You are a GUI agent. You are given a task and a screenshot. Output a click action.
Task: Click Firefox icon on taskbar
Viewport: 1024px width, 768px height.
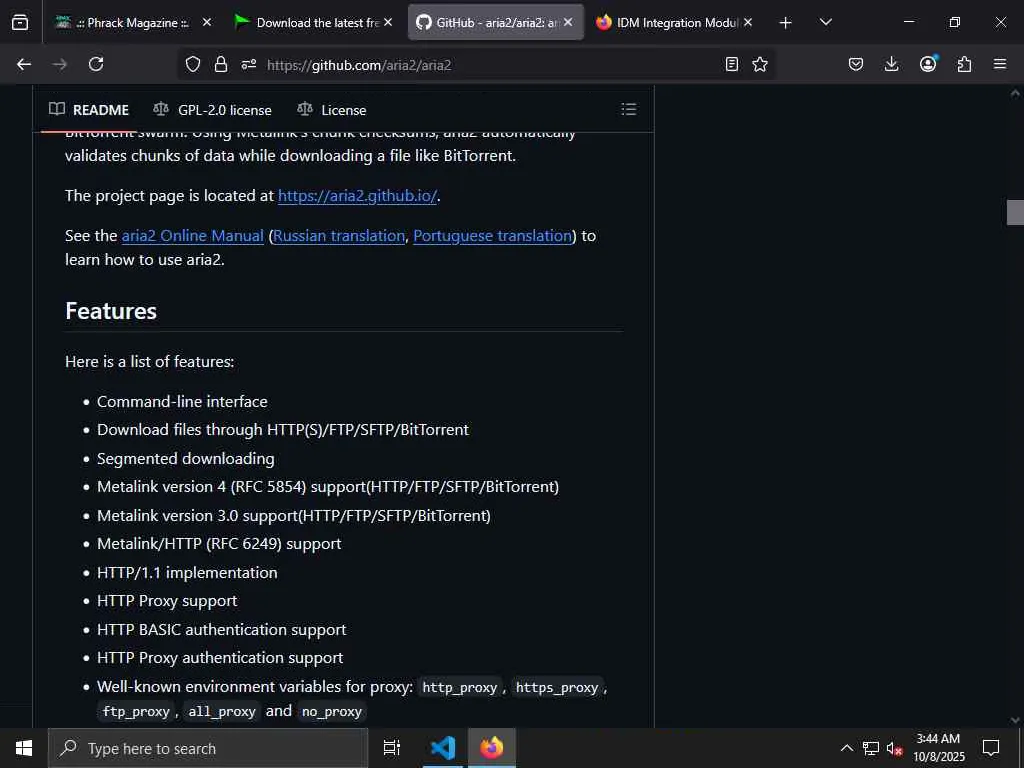[492, 748]
